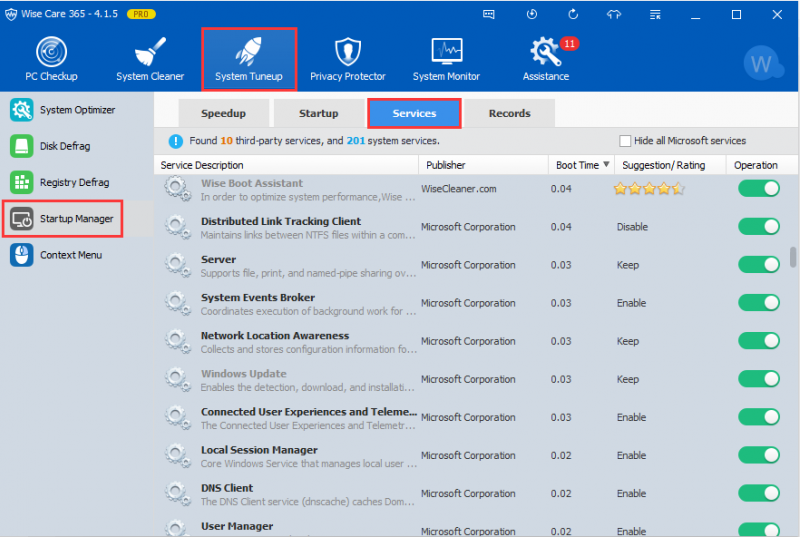
Task: Open the menu list icon in title bar
Action: (x=655, y=14)
